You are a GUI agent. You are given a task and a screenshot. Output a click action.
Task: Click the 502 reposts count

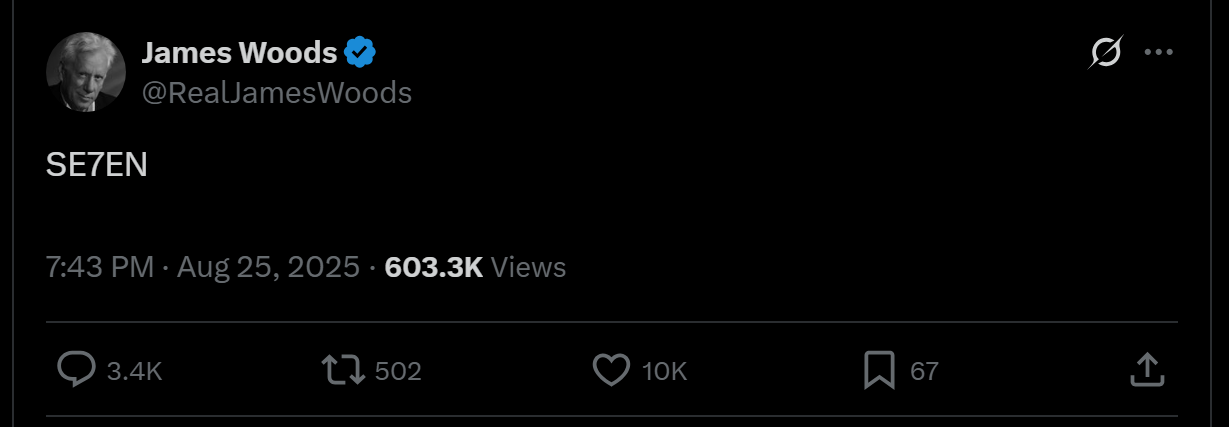coord(398,372)
